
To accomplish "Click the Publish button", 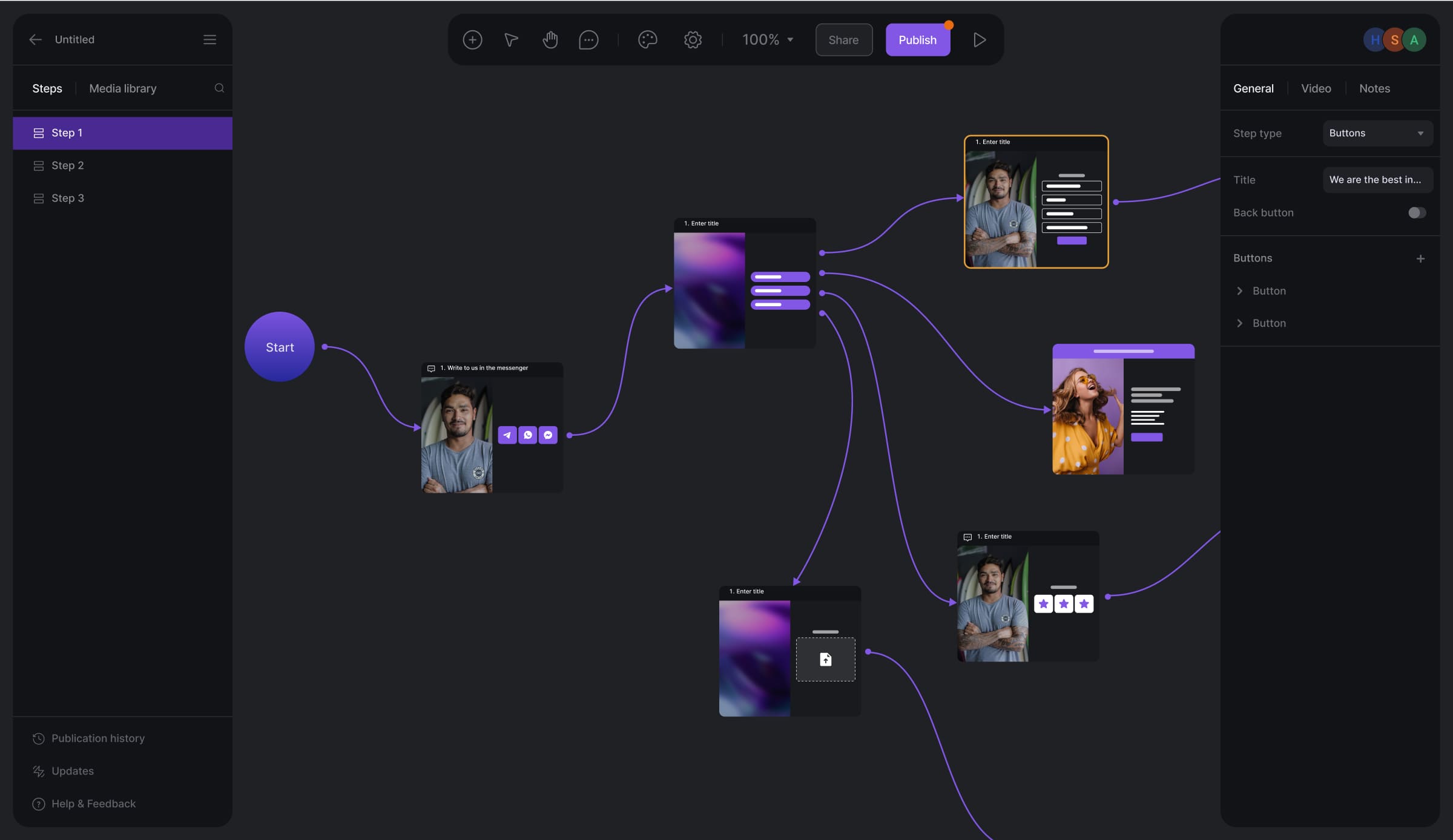I will 917,40.
